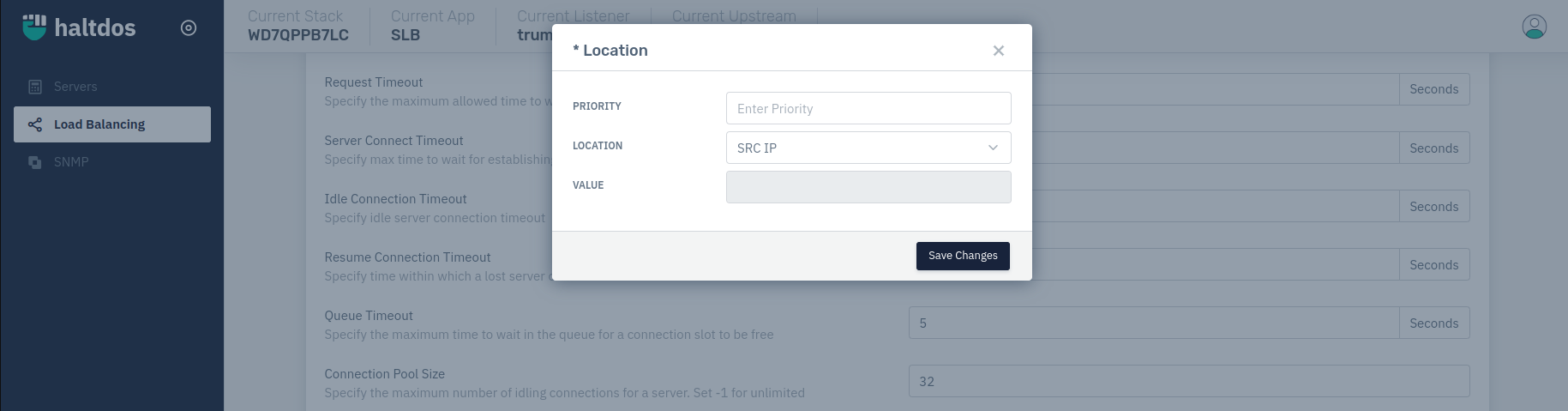The image size is (1568, 411).
Task: Focus the Enter Priority field
Action: coord(868,108)
